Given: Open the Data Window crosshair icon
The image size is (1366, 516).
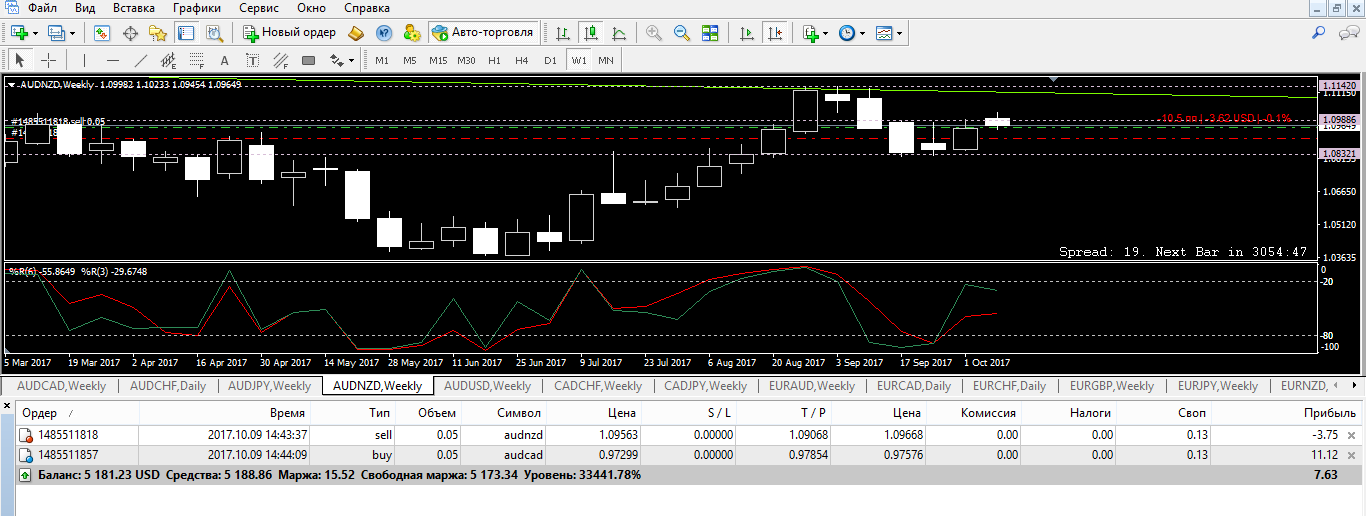Looking at the screenshot, I should (x=130, y=33).
